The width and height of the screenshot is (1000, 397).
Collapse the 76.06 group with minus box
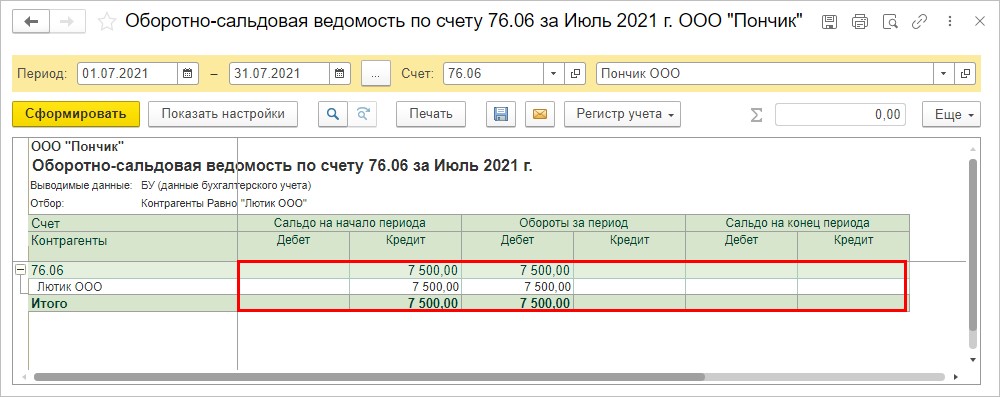tap(20, 270)
